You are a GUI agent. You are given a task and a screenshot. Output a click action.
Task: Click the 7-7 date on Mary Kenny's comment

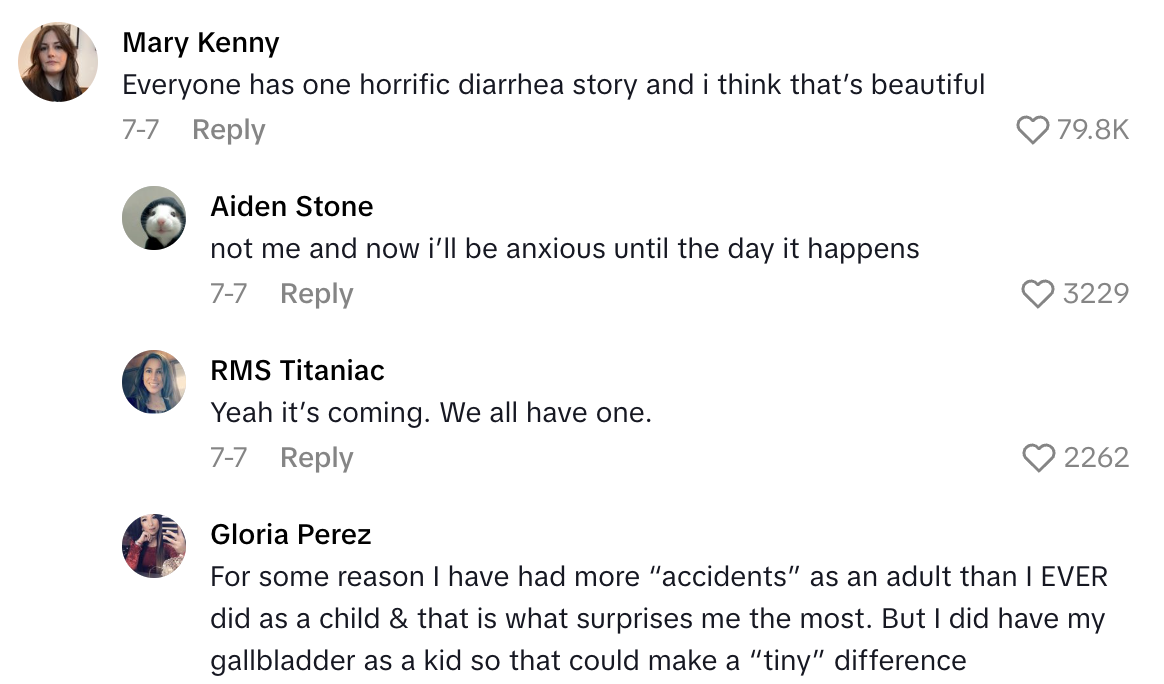point(140,130)
